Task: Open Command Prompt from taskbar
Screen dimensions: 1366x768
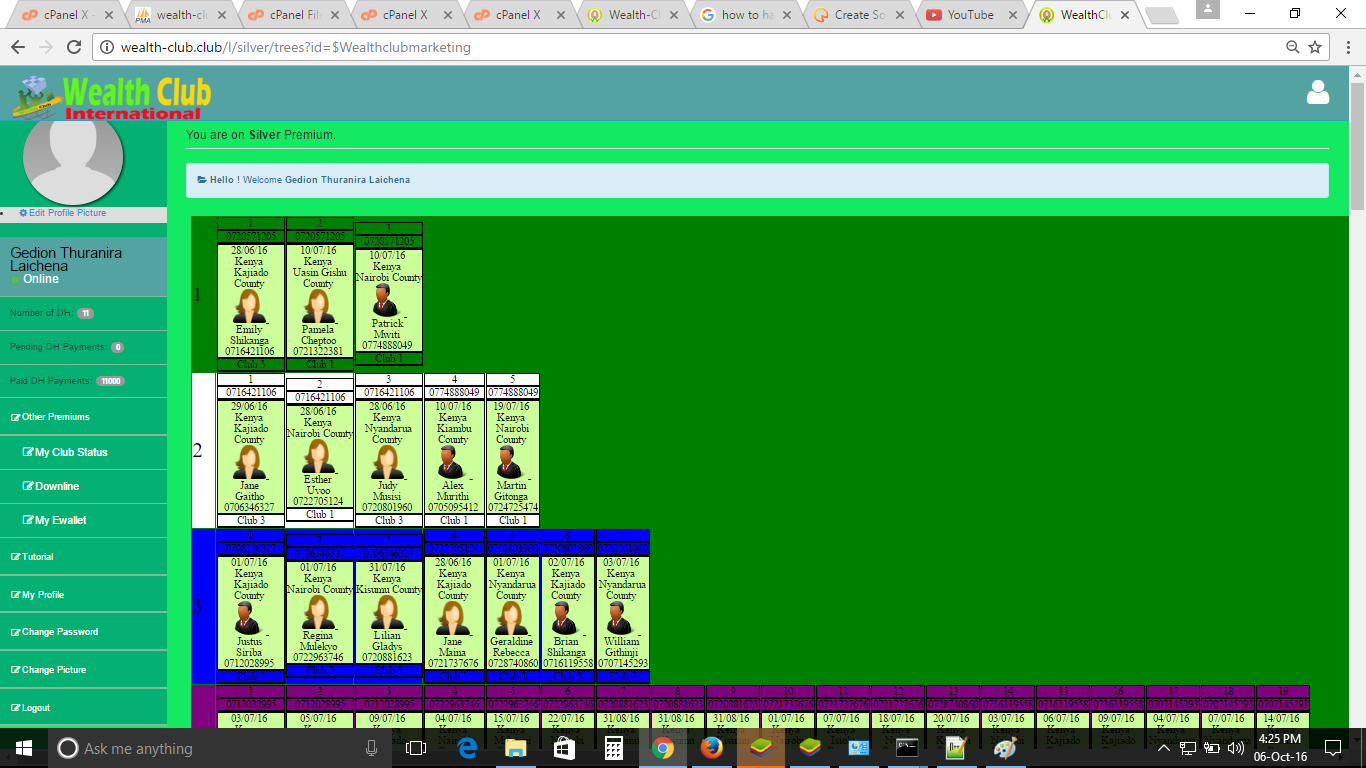Action: pyautogui.click(x=907, y=747)
